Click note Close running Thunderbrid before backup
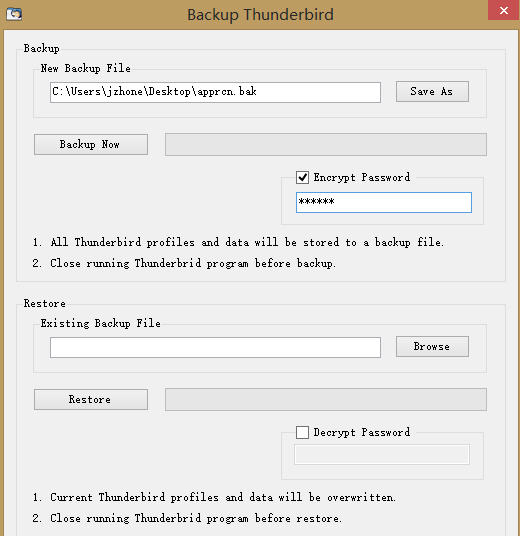520x536 pixels. [x=184, y=264]
